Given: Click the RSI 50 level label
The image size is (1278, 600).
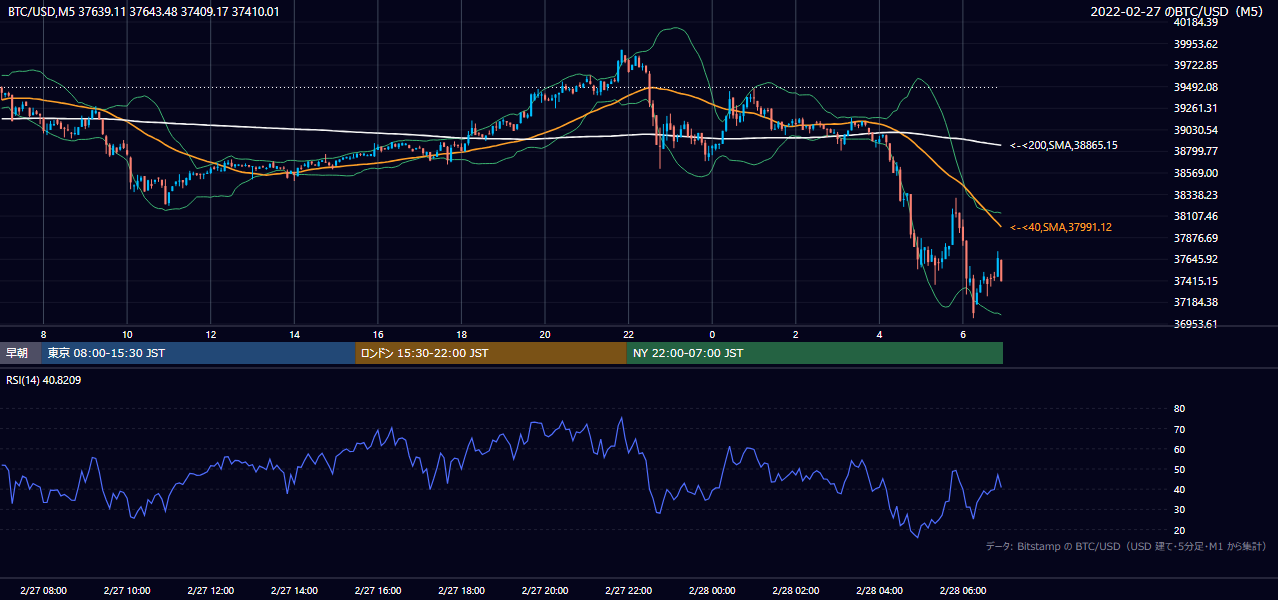Looking at the screenshot, I should click(x=1179, y=469).
